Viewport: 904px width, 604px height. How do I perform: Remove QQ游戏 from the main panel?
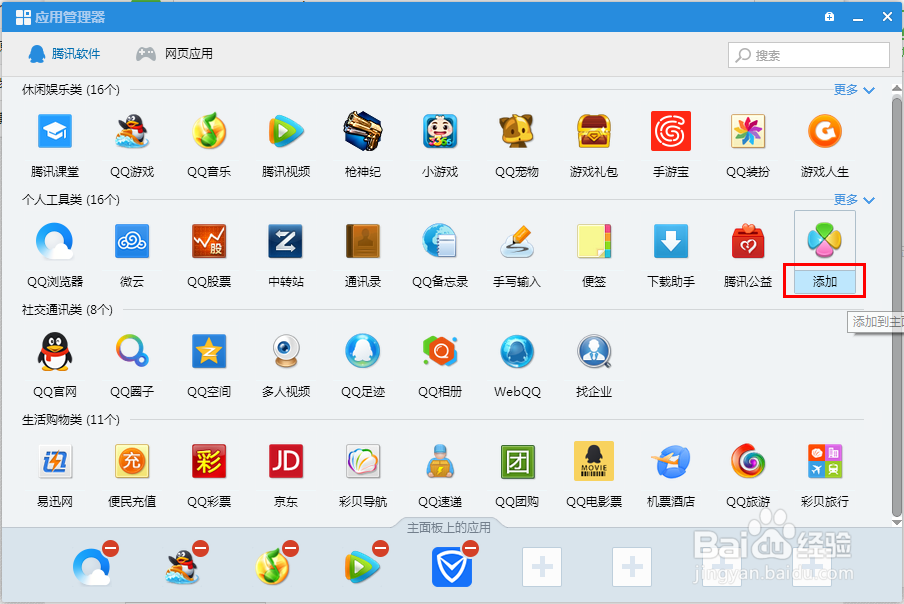coord(200,548)
